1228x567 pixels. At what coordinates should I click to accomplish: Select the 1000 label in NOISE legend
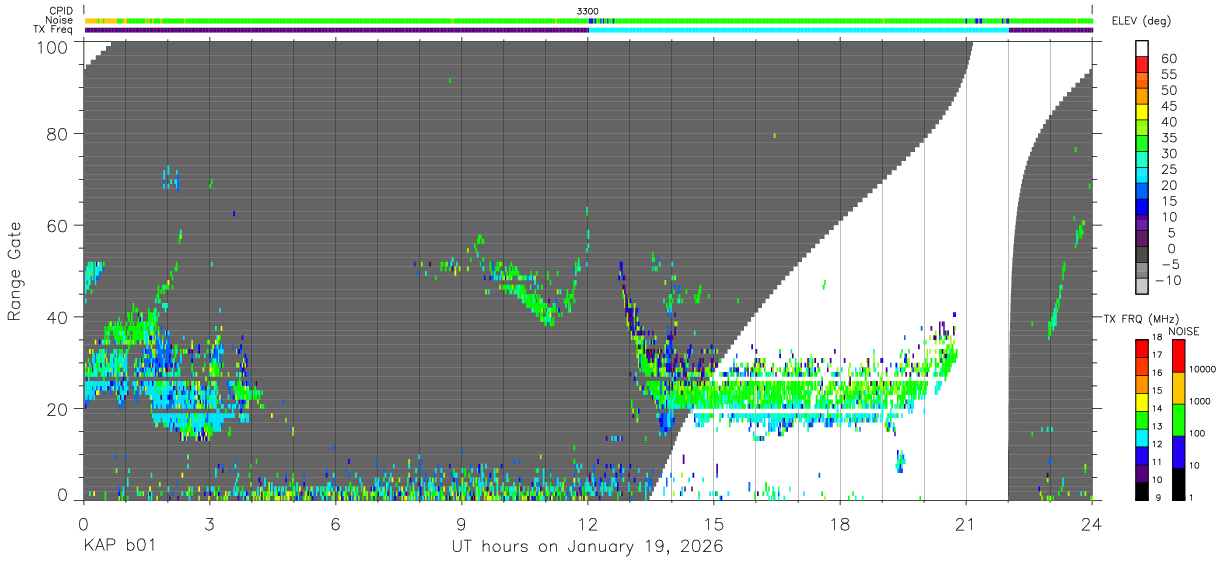pos(1198,401)
